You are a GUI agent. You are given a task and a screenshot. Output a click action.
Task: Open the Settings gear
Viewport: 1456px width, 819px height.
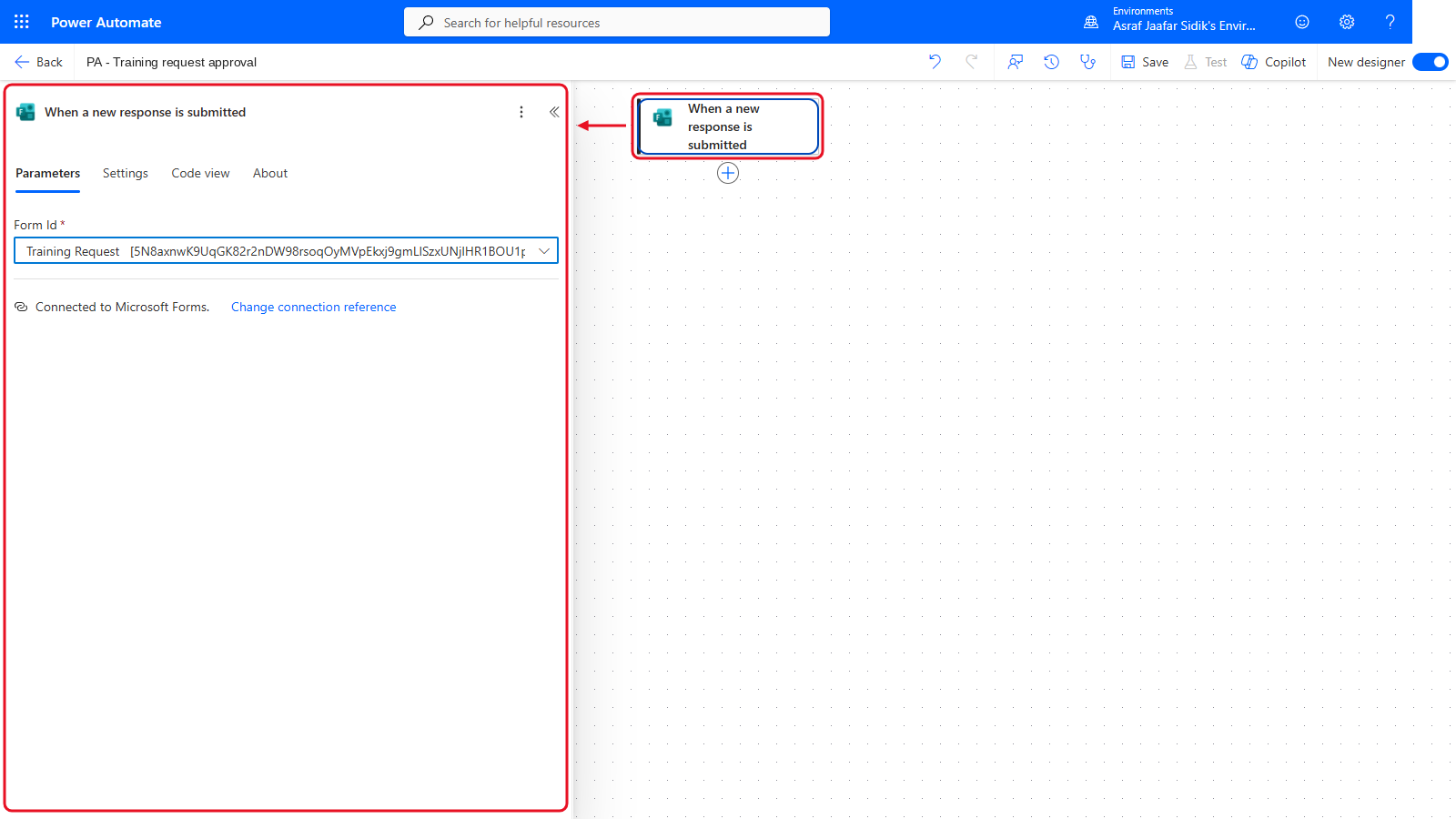pos(1347,22)
